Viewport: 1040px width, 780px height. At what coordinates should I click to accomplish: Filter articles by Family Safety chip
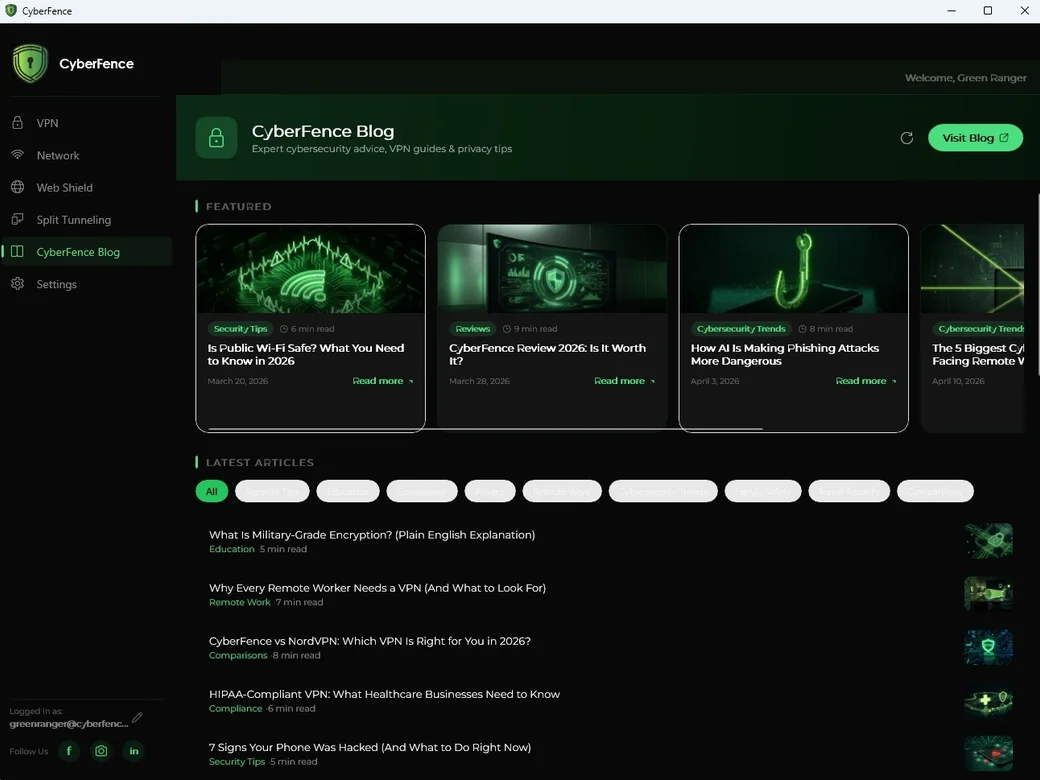(x=763, y=491)
